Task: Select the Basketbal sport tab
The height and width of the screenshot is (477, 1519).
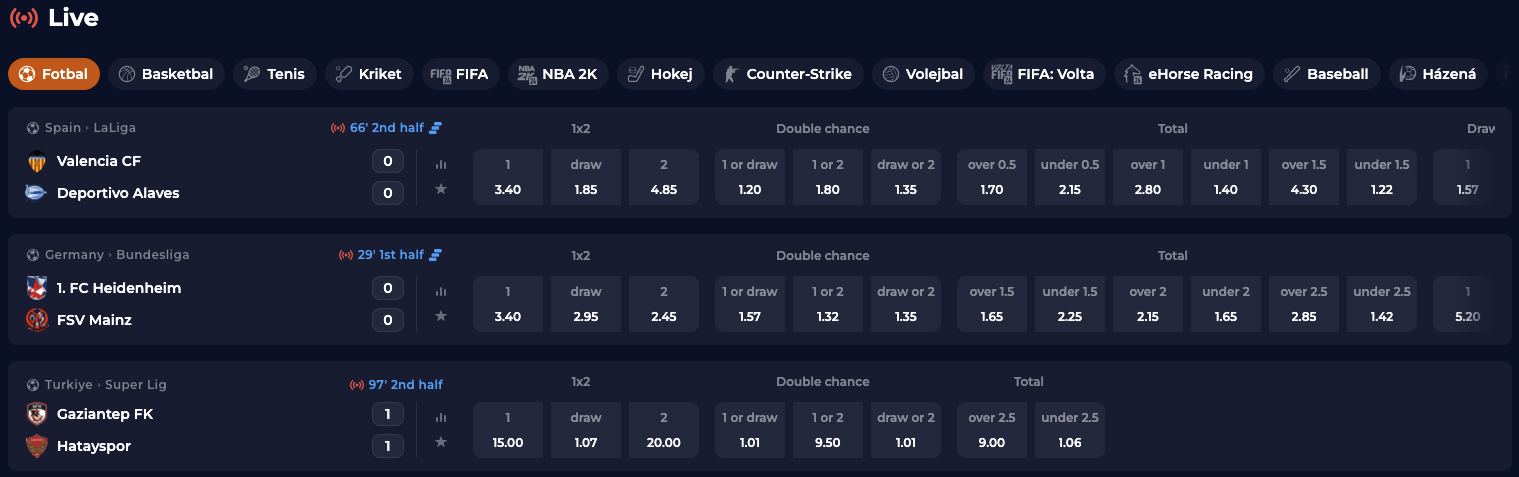Action: click(x=166, y=74)
